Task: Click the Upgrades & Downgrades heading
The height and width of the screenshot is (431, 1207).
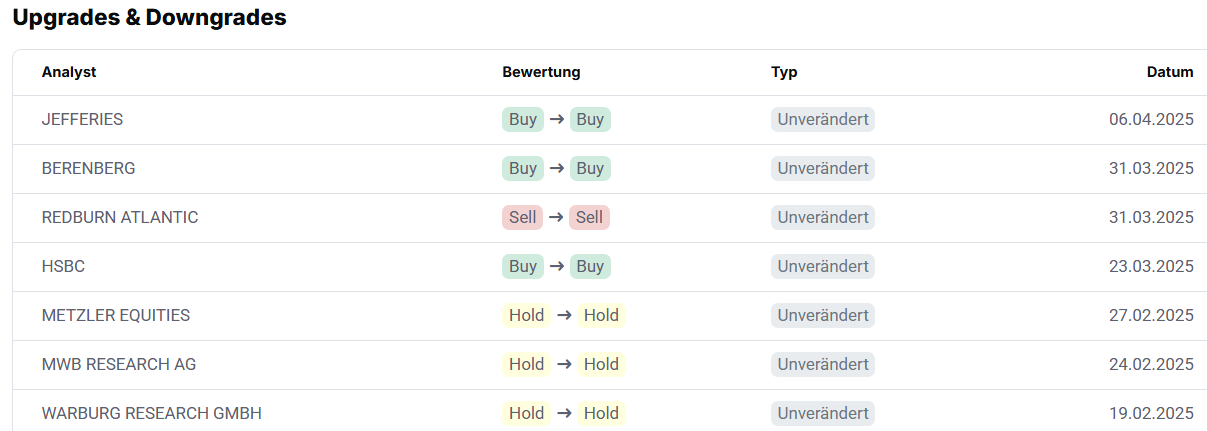Action: tap(150, 17)
